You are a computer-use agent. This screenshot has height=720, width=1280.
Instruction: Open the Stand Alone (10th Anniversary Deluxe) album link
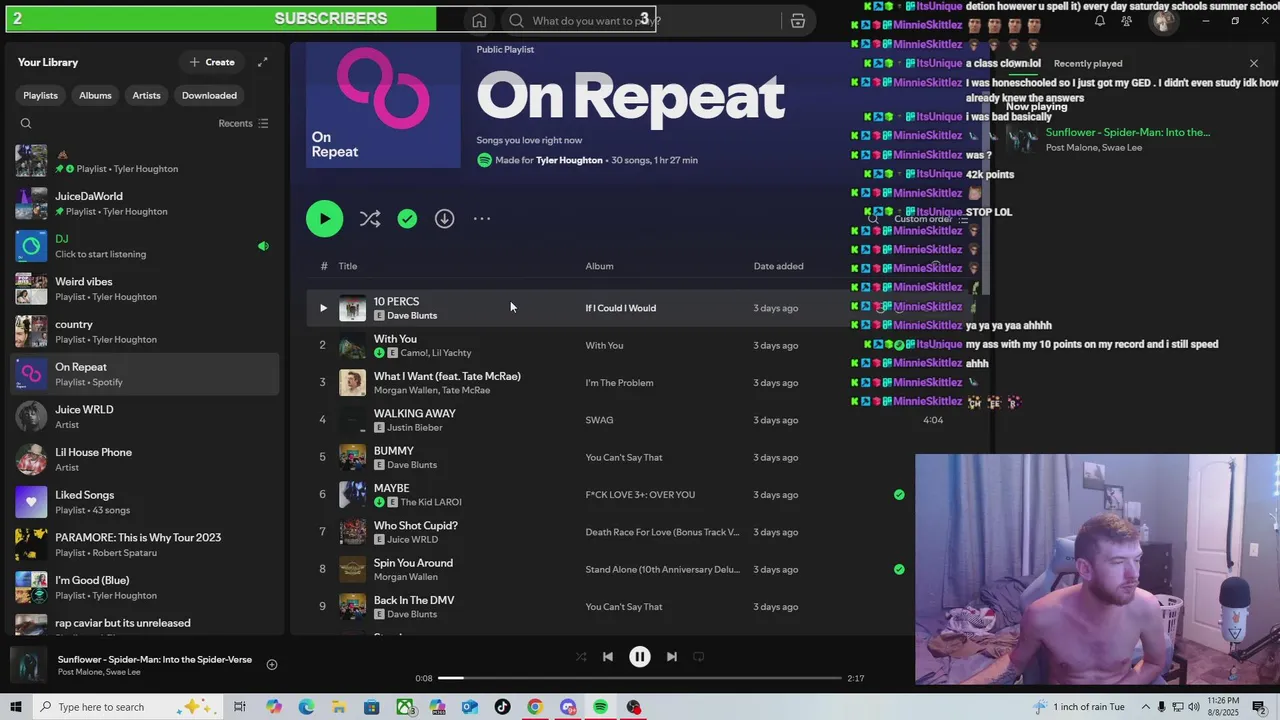(662, 569)
